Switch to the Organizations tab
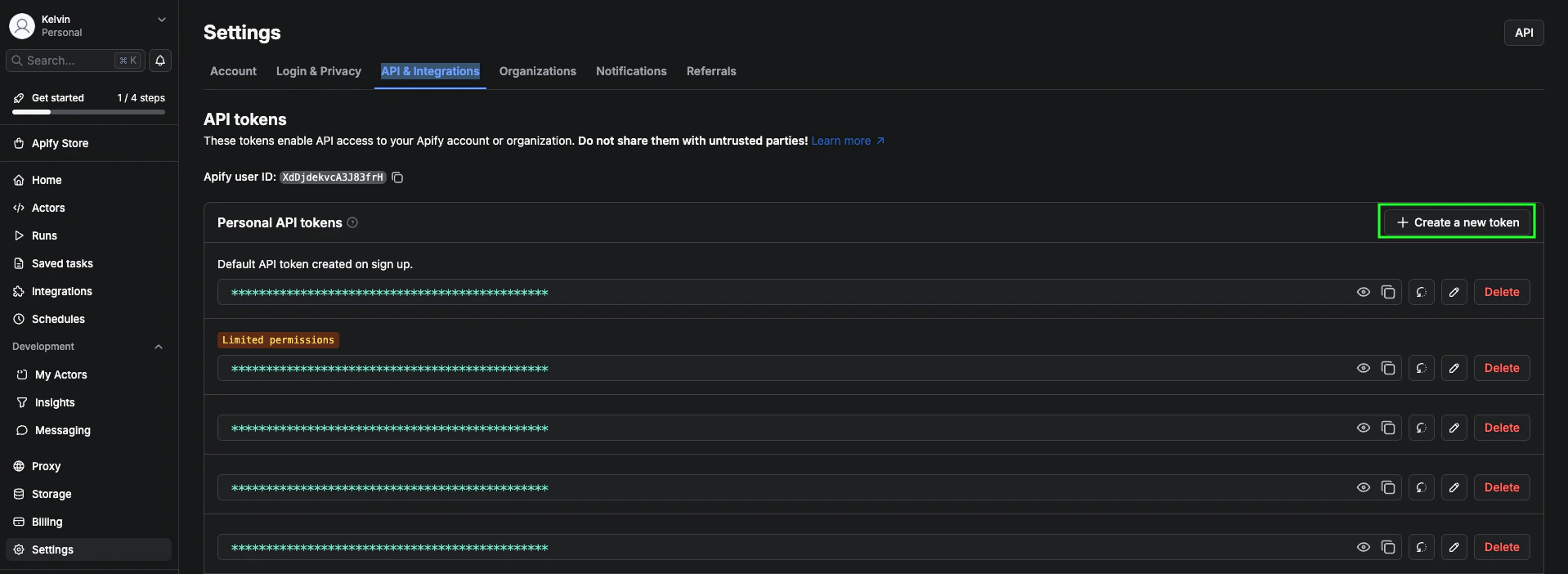Image resolution: width=1568 pixels, height=574 pixels. [x=538, y=71]
